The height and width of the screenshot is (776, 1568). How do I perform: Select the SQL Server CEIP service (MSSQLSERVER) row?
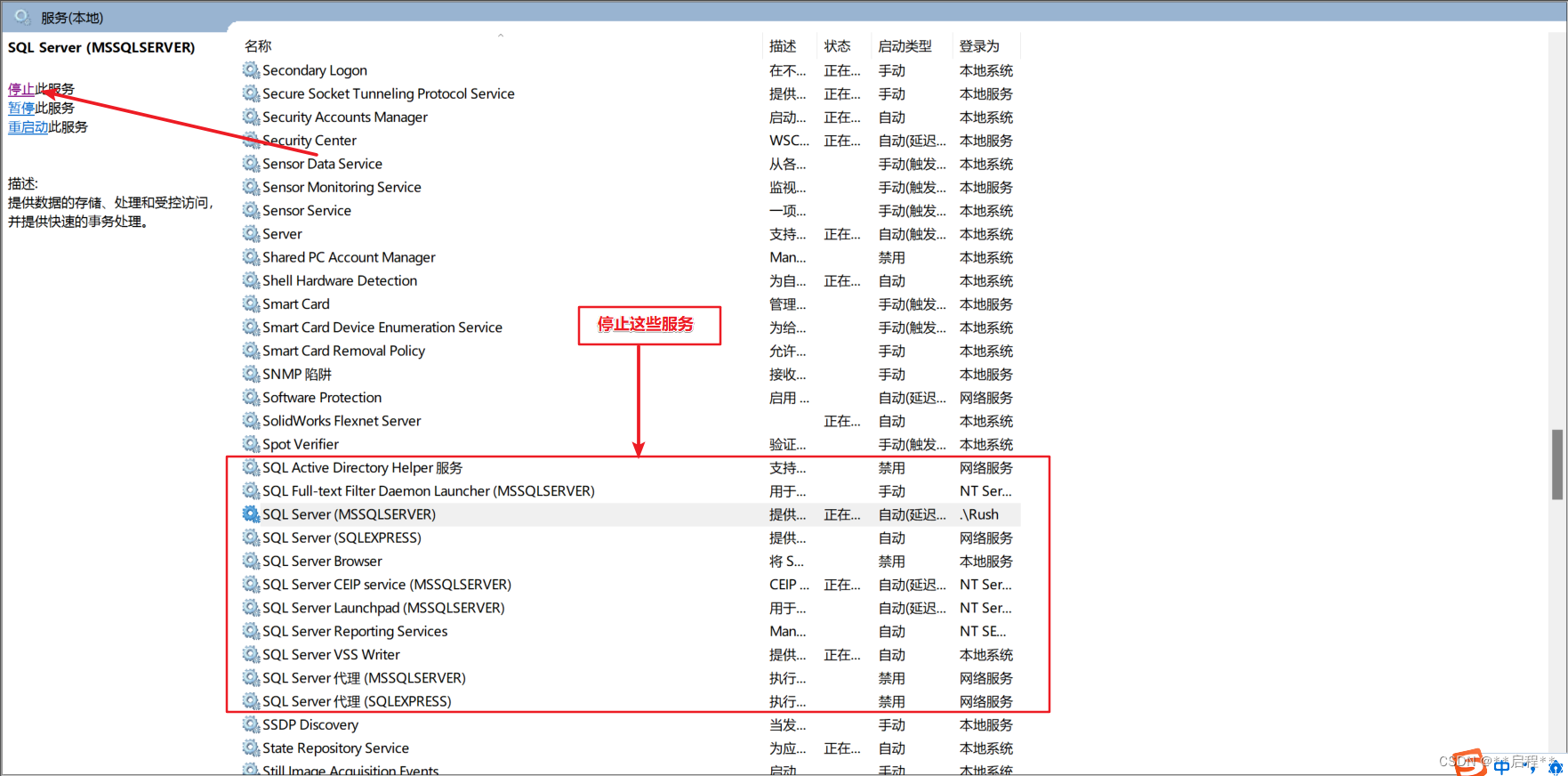tap(631, 584)
